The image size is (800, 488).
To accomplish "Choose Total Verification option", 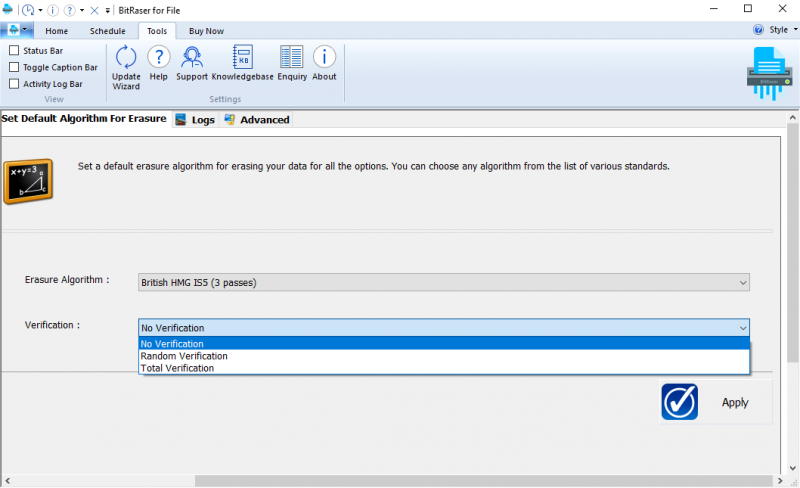I will (x=444, y=368).
